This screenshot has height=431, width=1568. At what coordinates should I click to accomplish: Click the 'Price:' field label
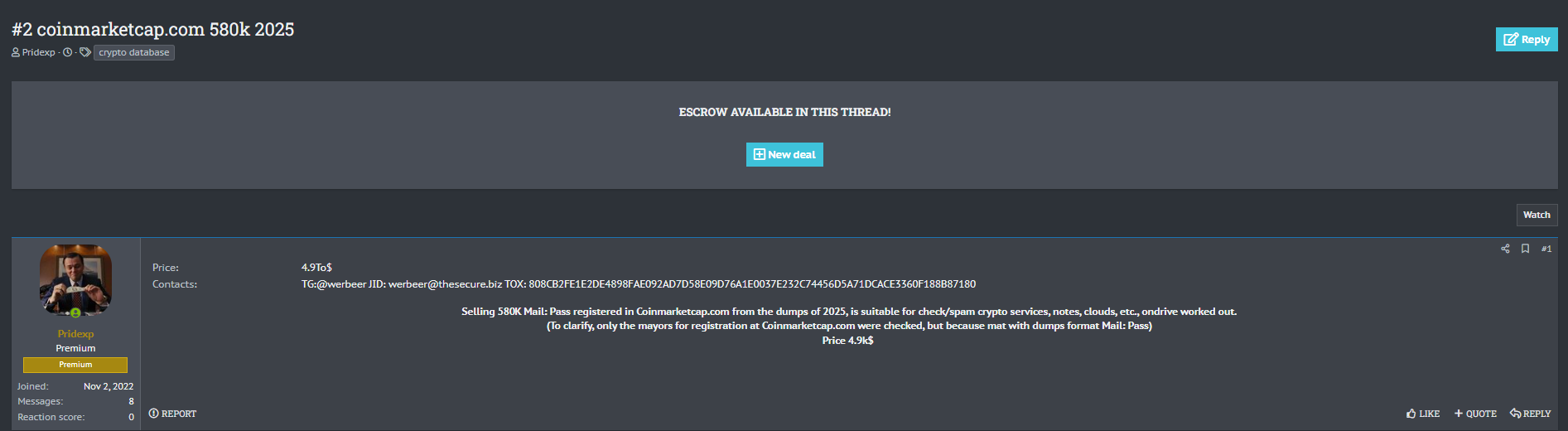click(x=166, y=268)
